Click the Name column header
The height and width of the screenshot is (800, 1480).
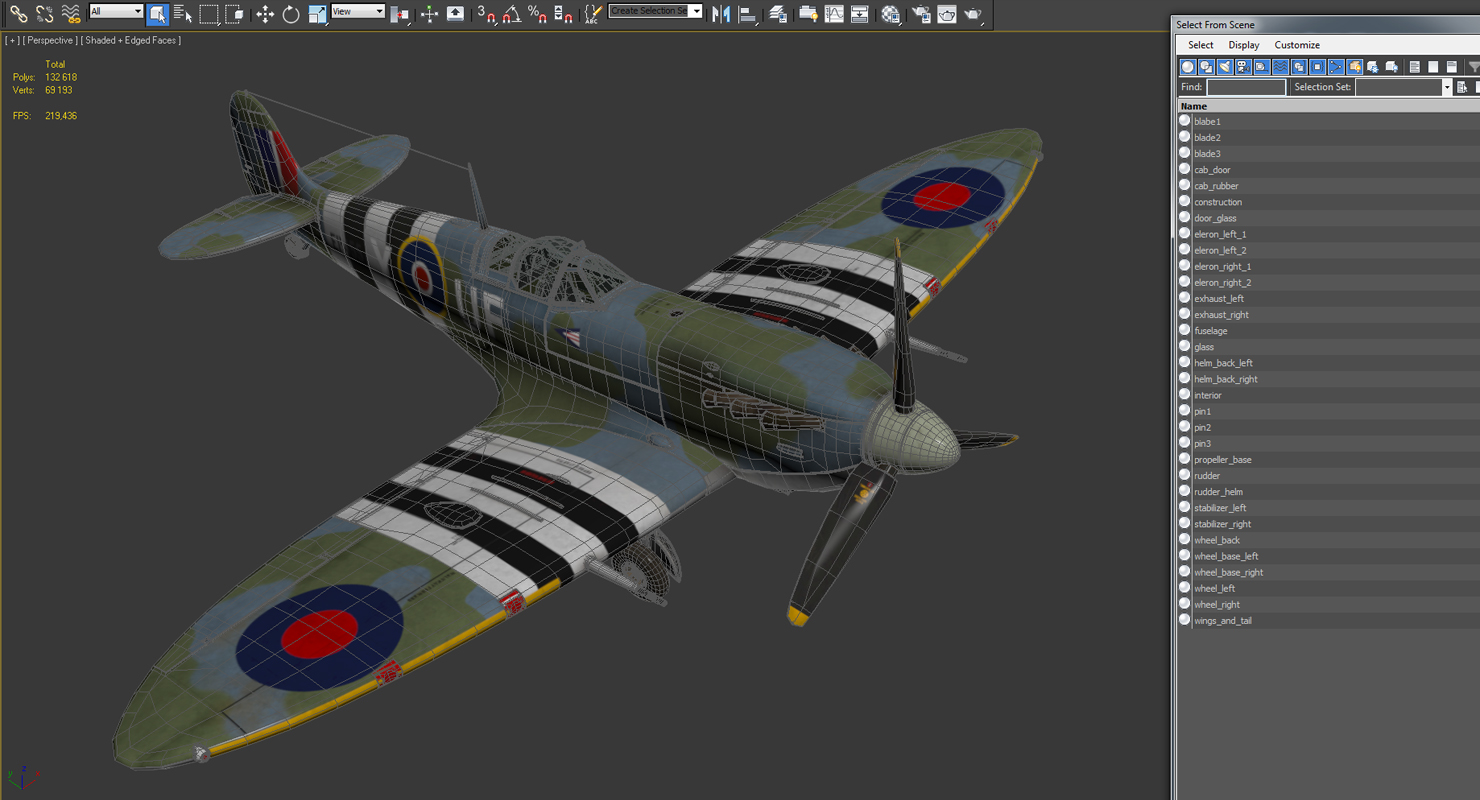click(x=1328, y=106)
